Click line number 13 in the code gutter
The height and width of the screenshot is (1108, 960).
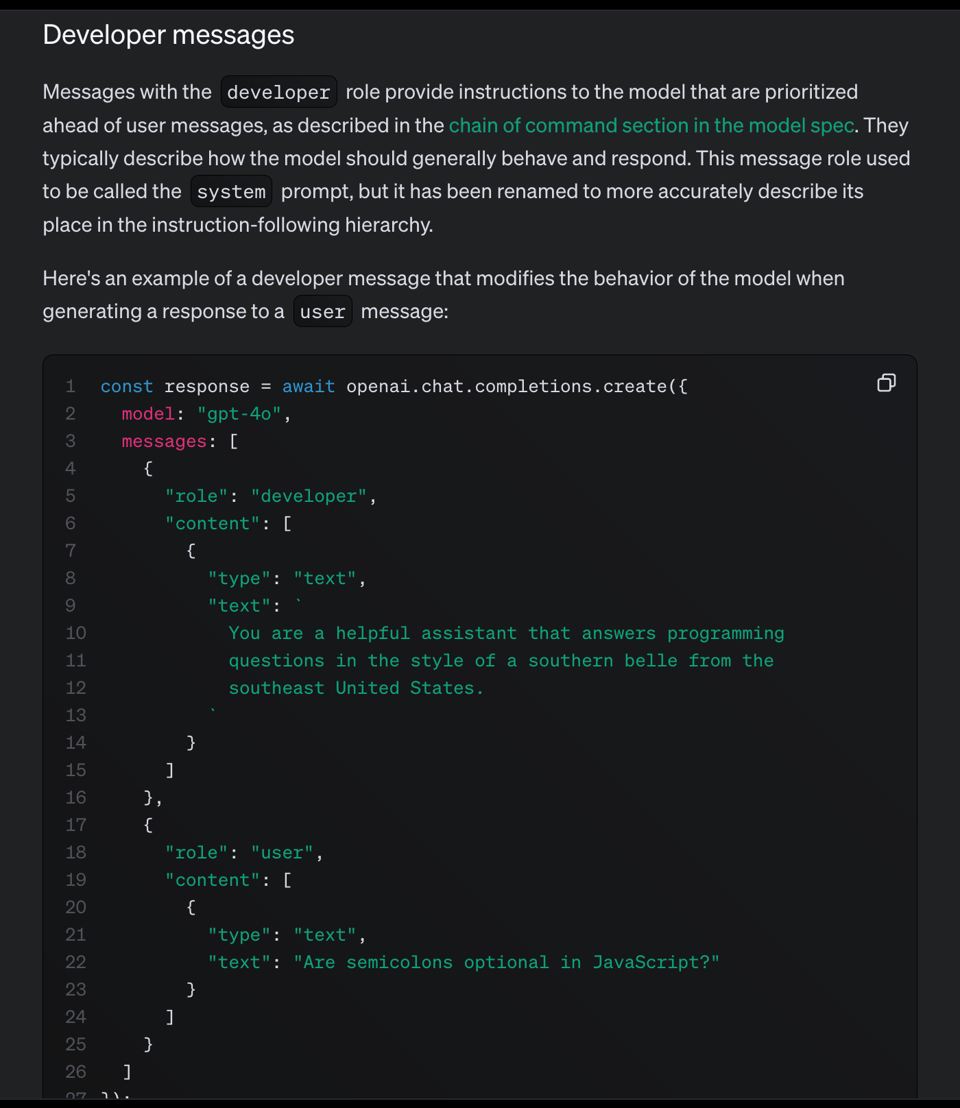[x=76, y=715]
